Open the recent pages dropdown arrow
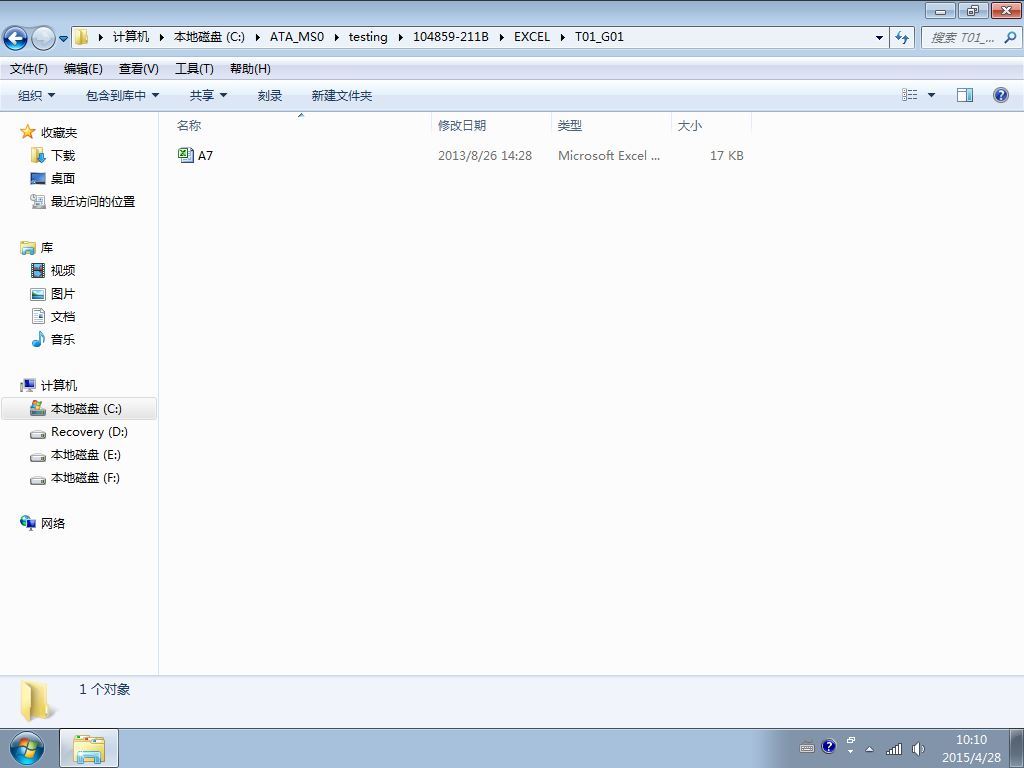Viewport: 1024px width, 768px height. [x=63, y=39]
